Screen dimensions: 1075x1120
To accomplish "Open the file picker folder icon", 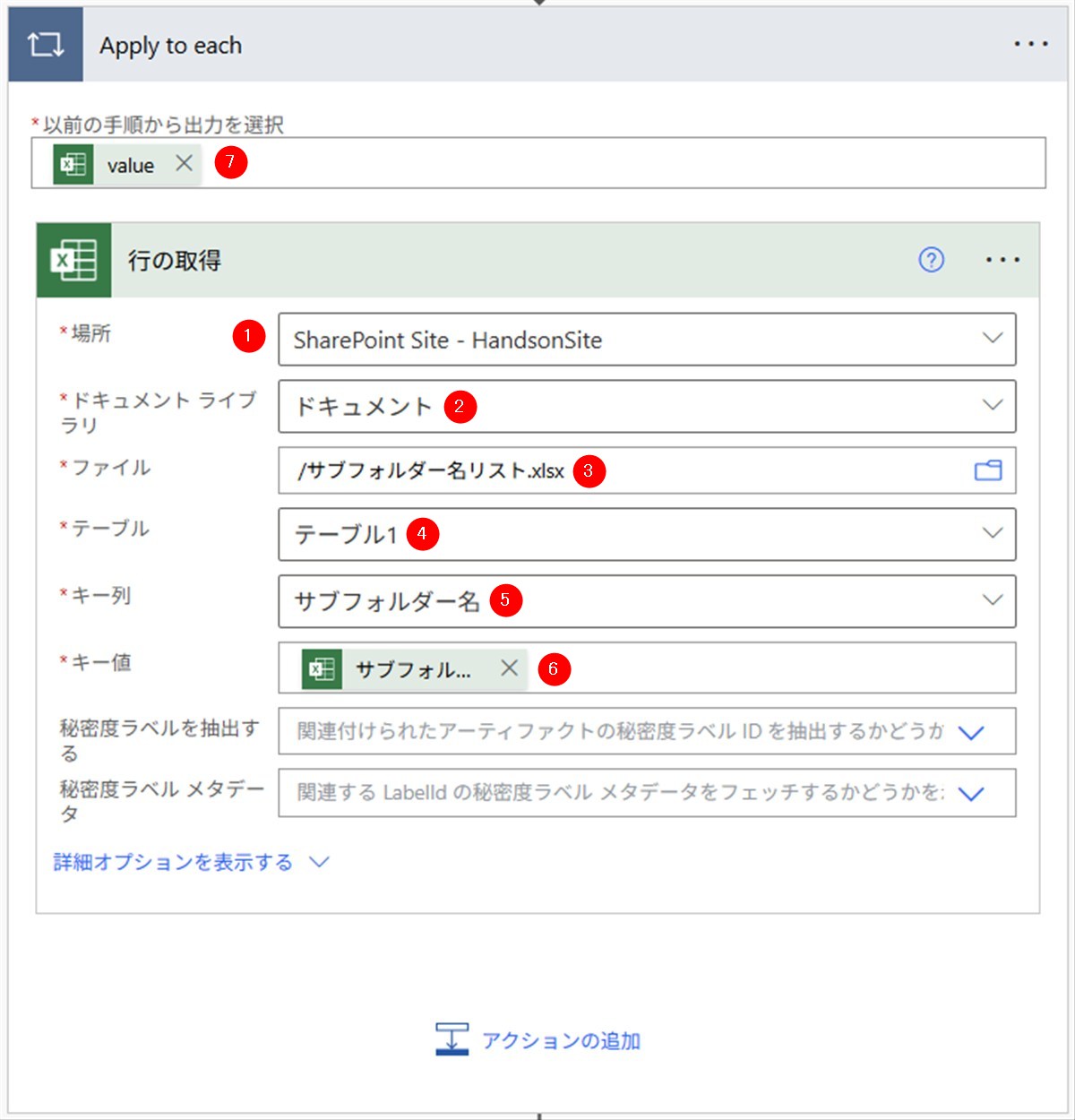I will [x=988, y=470].
